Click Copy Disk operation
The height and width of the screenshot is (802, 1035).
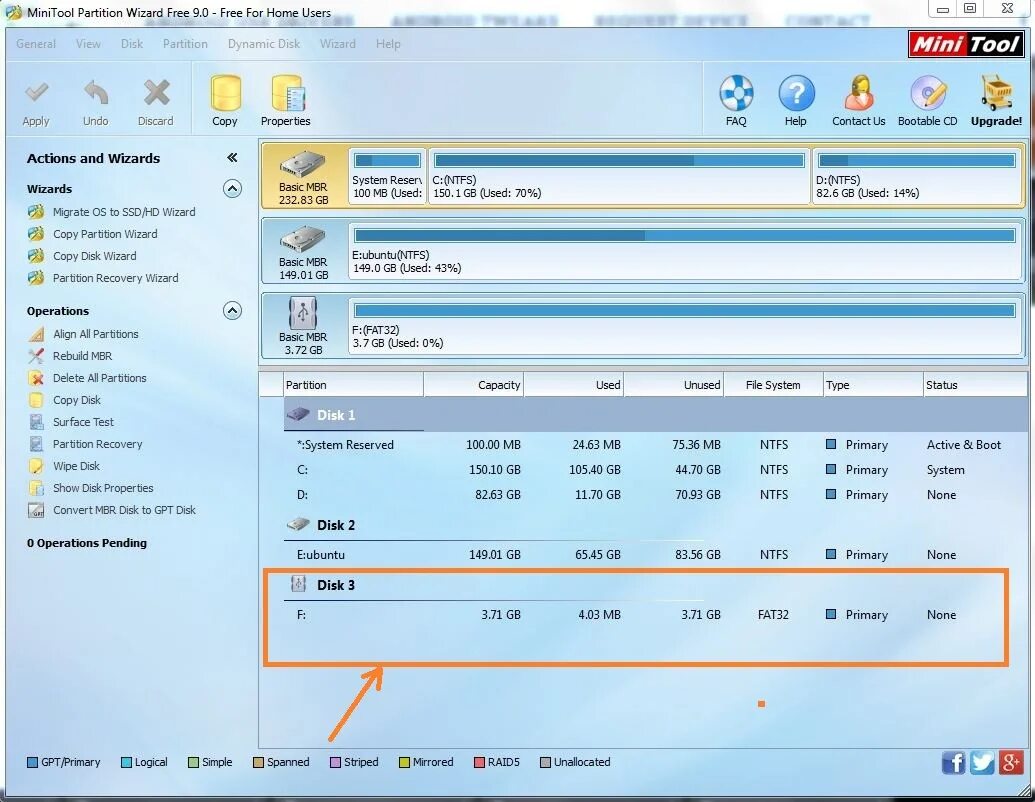77,400
